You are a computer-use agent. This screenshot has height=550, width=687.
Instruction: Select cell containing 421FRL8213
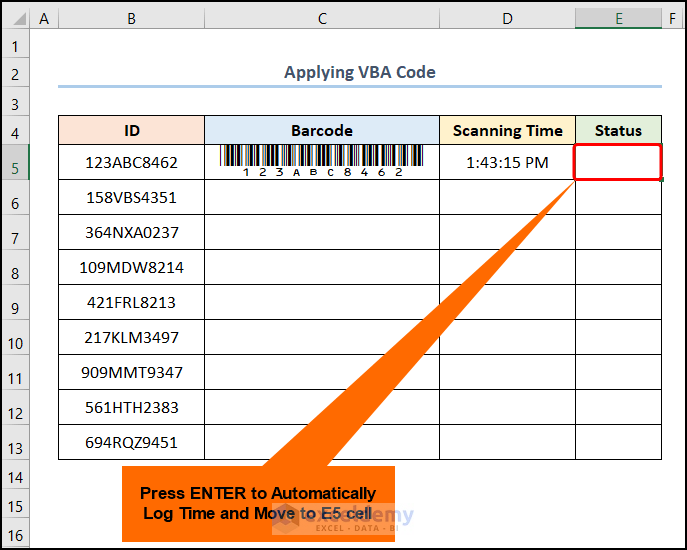click(x=131, y=302)
